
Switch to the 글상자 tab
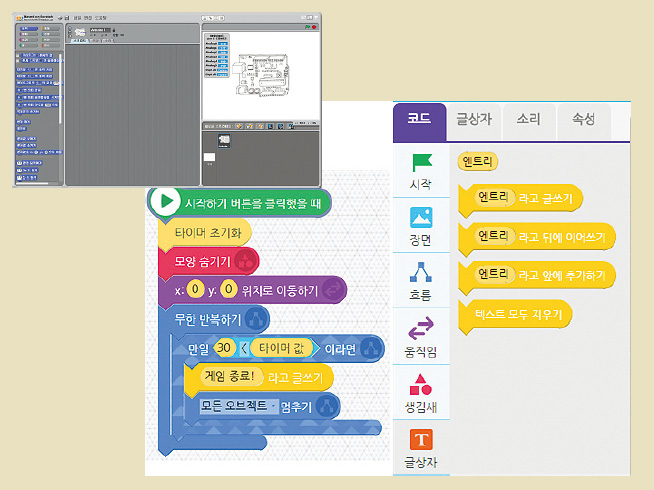(474, 119)
